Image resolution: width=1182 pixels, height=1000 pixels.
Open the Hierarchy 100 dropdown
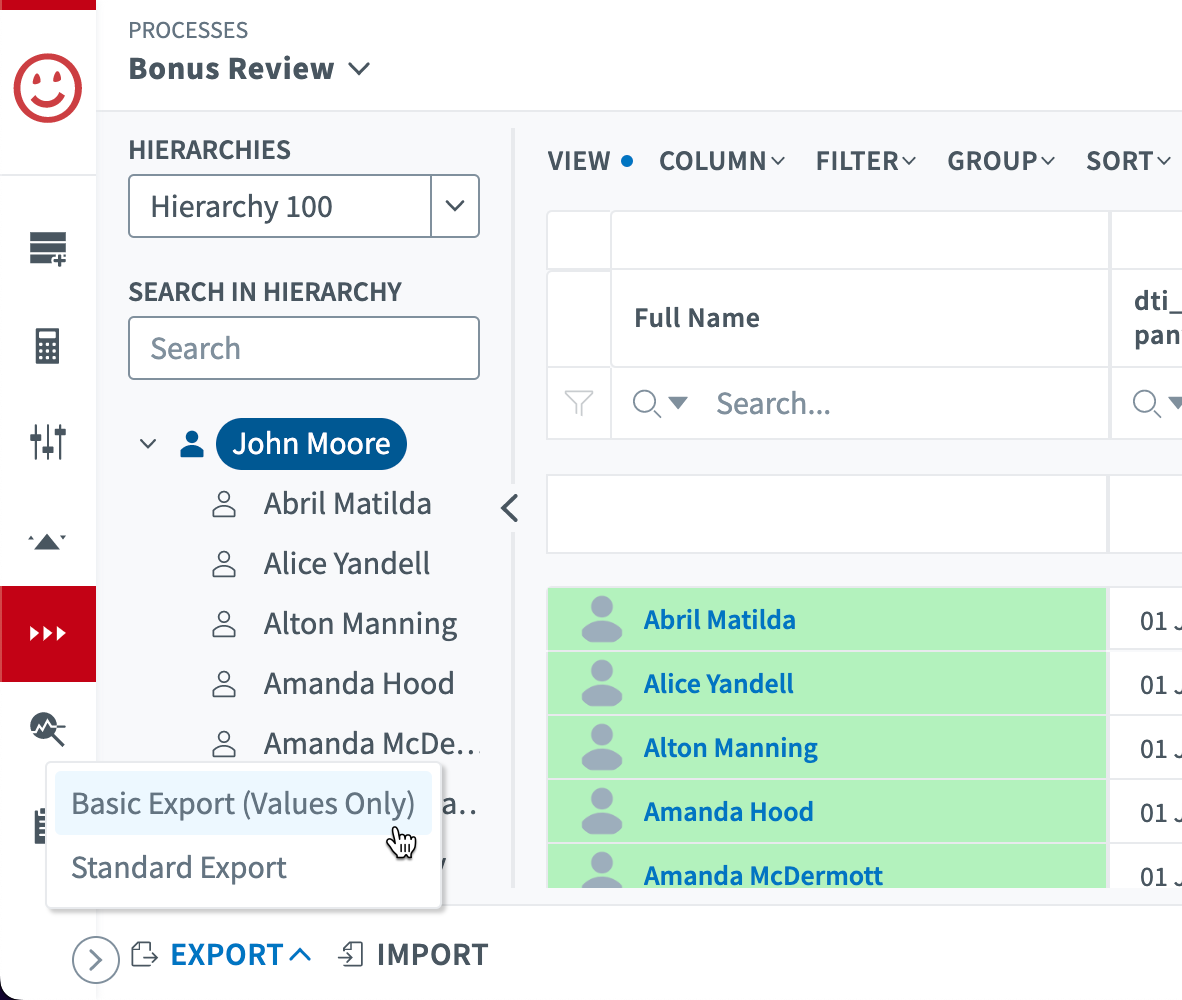[x=455, y=207]
